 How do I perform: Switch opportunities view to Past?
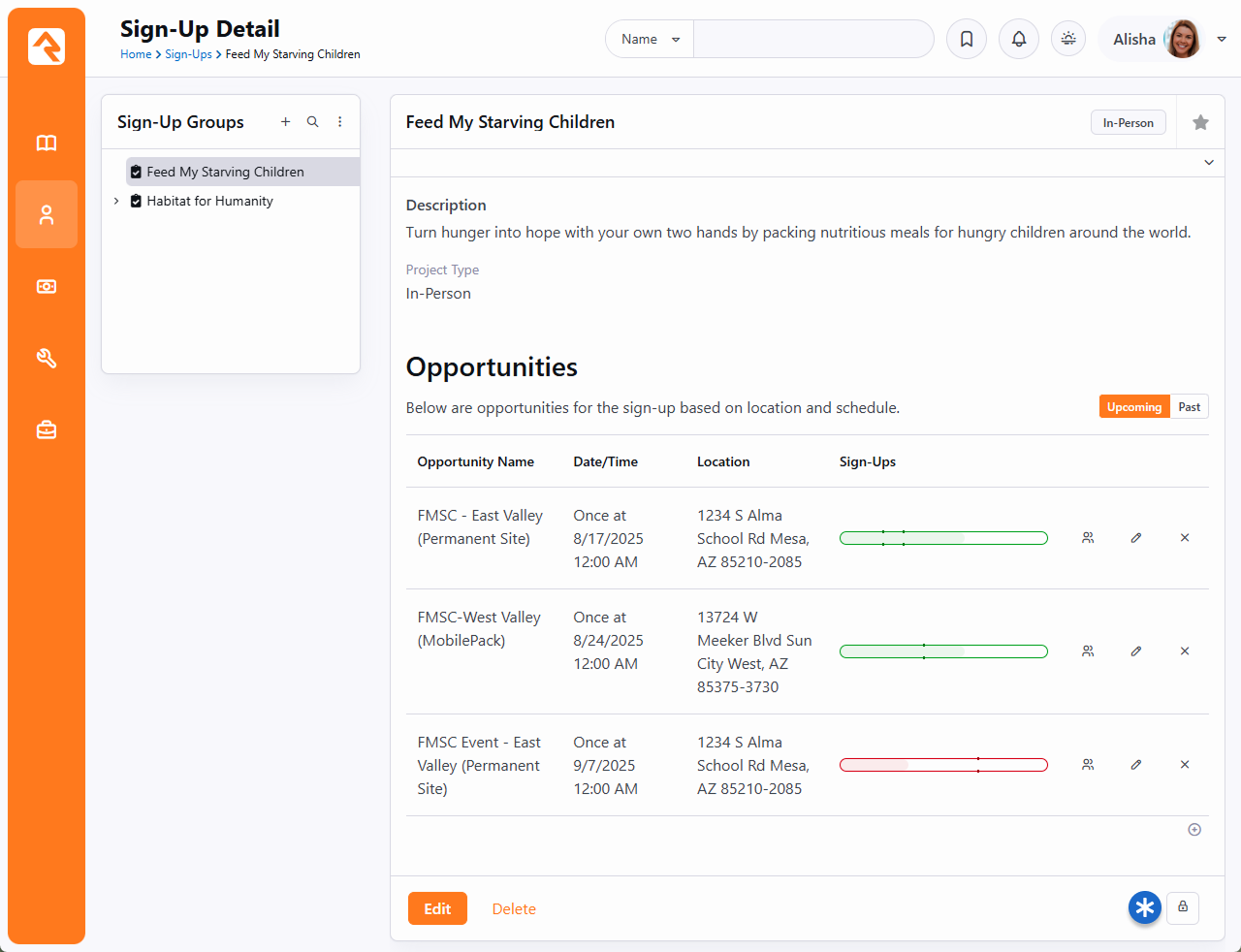(x=1190, y=407)
